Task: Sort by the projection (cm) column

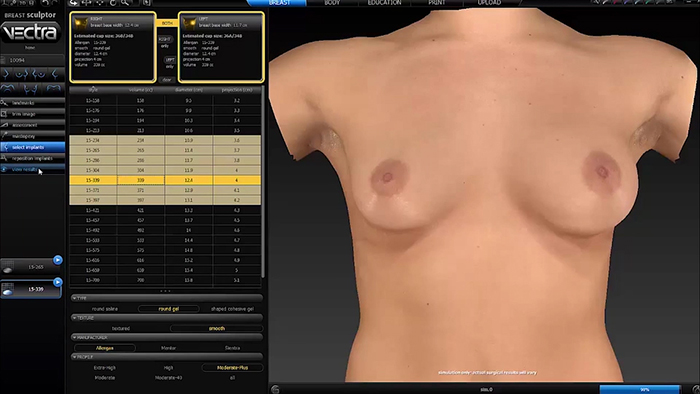Action: point(237,90)
